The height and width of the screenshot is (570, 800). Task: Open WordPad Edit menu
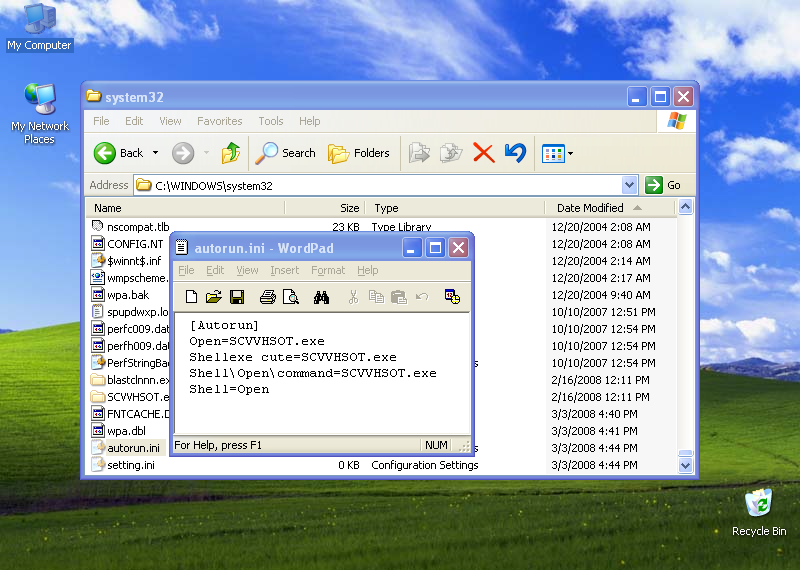click(215, 270)
